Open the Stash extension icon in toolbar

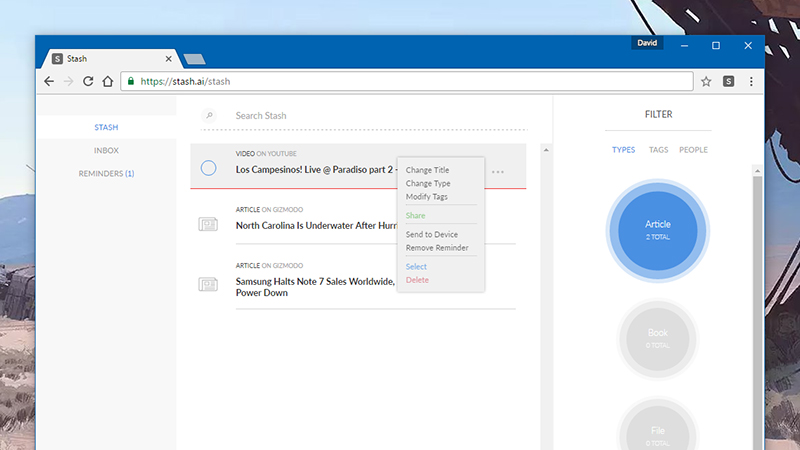pyautogui.click(x=729, y=81)
